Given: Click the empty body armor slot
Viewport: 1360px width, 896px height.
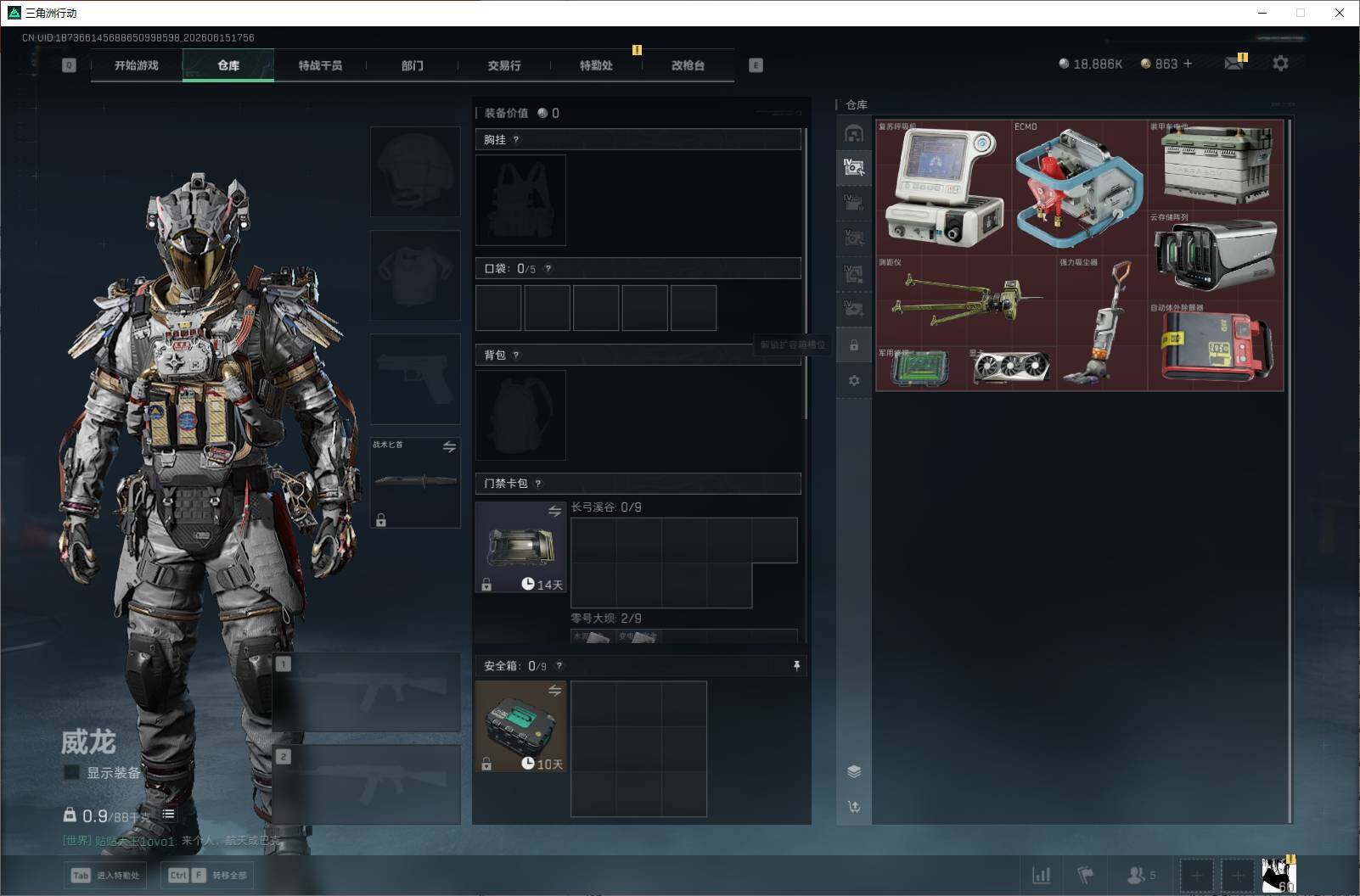Looking at the screenshot, I should click(415, 275).
